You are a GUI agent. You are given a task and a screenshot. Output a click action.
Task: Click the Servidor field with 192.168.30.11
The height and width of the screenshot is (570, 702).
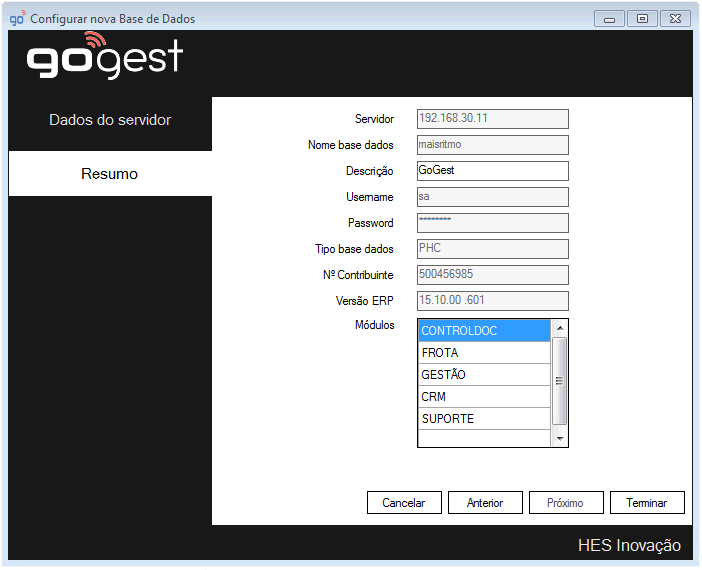(493, 119)
